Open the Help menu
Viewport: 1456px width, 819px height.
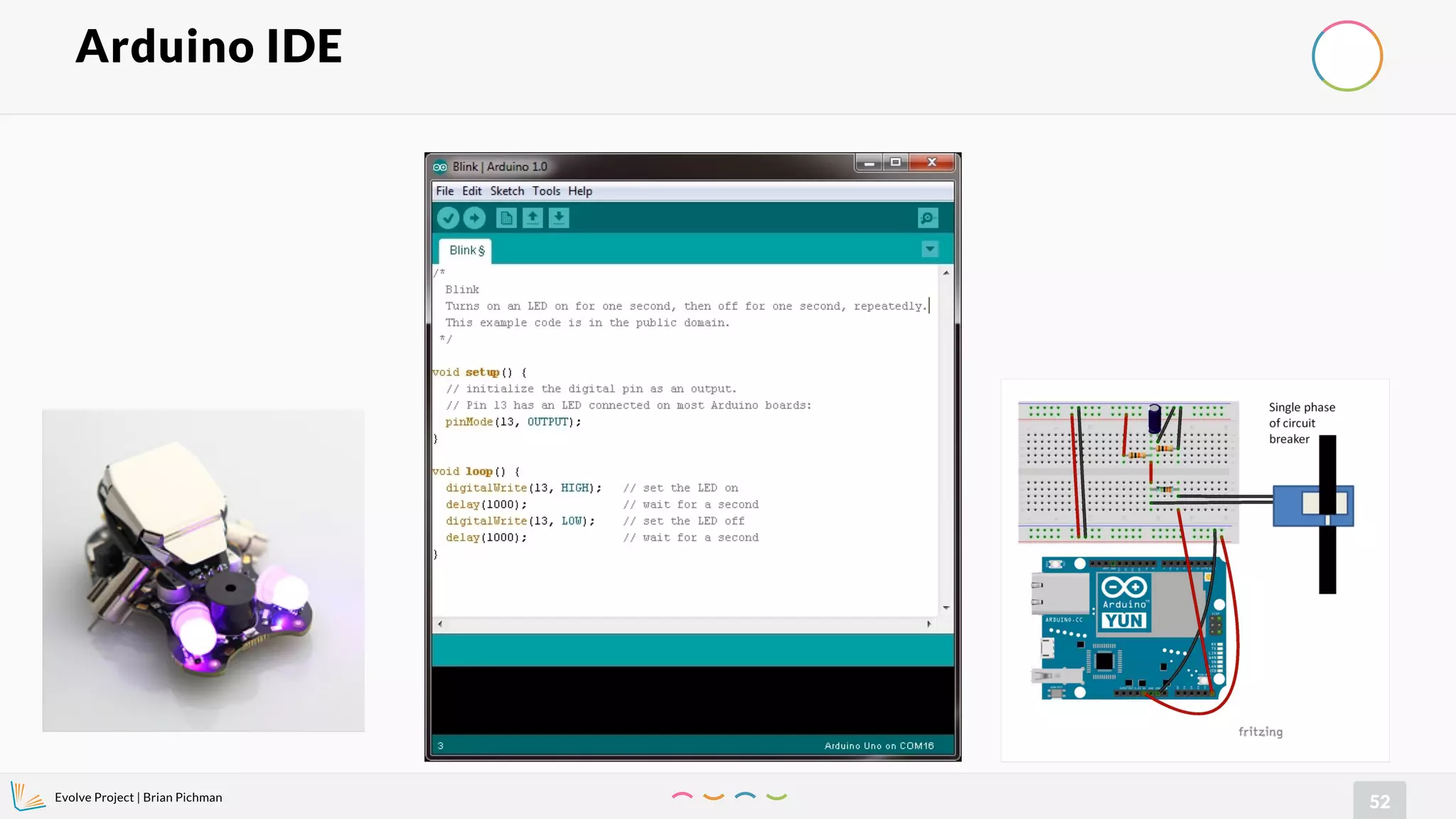pyautogui.click(x=580, y=191)
